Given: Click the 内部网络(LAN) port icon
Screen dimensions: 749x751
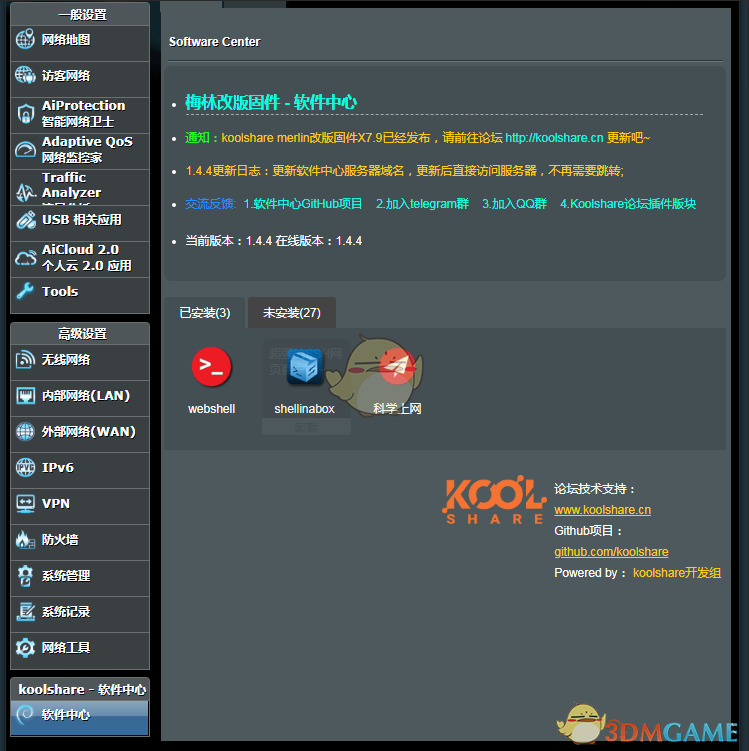Looking at the screenshot, I should click(x=25, y=396).
